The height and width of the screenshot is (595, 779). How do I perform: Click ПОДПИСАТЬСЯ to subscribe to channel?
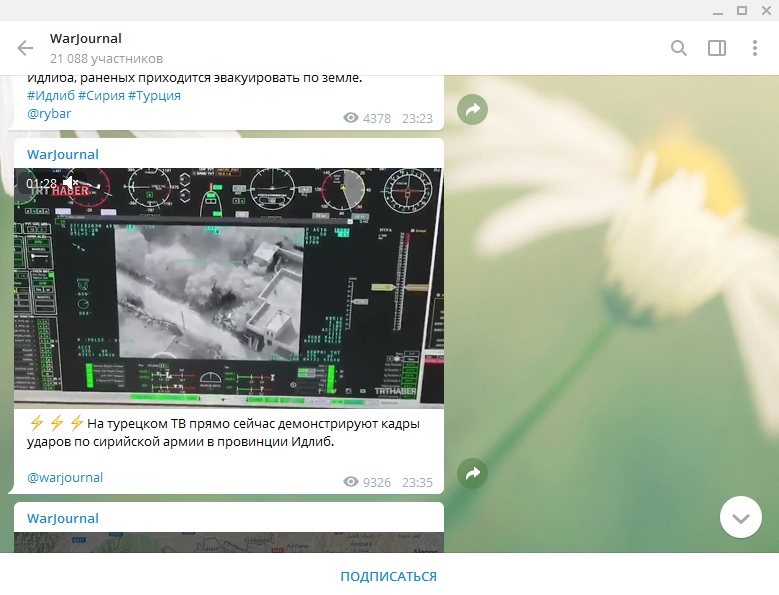(388, 576)
